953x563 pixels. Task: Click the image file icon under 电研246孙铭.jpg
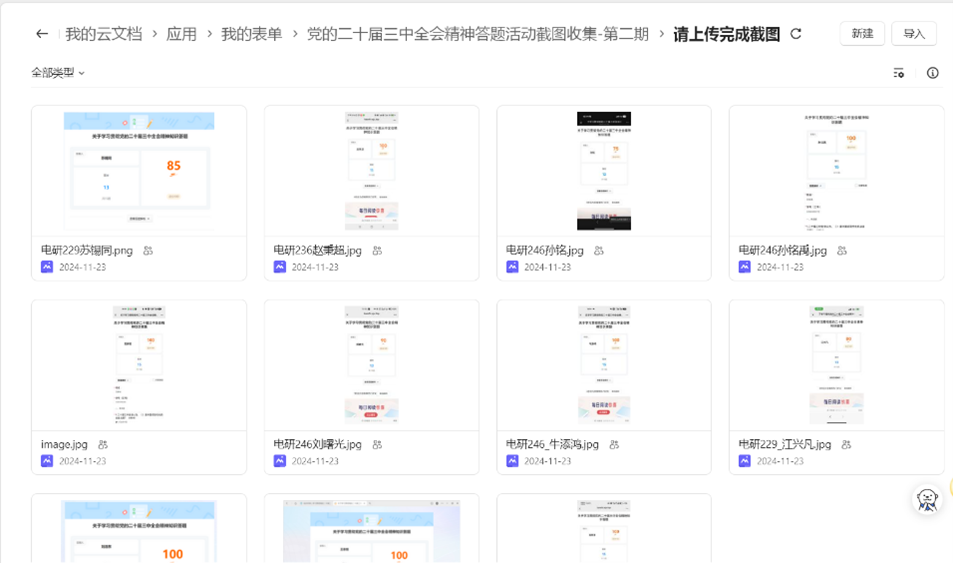(x=512, y=267)
